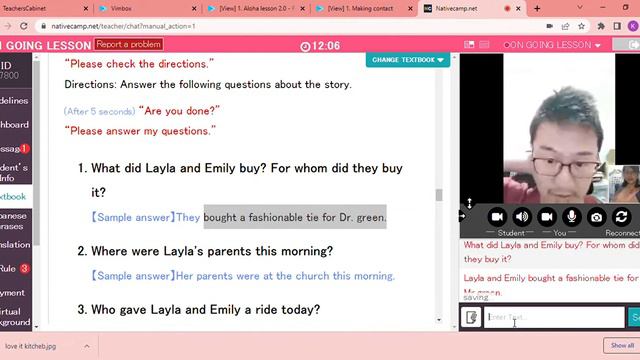Click question 2 about Layla's parents
The width and height of the screenshot is (640, 360).
click(x=205, y=251)
